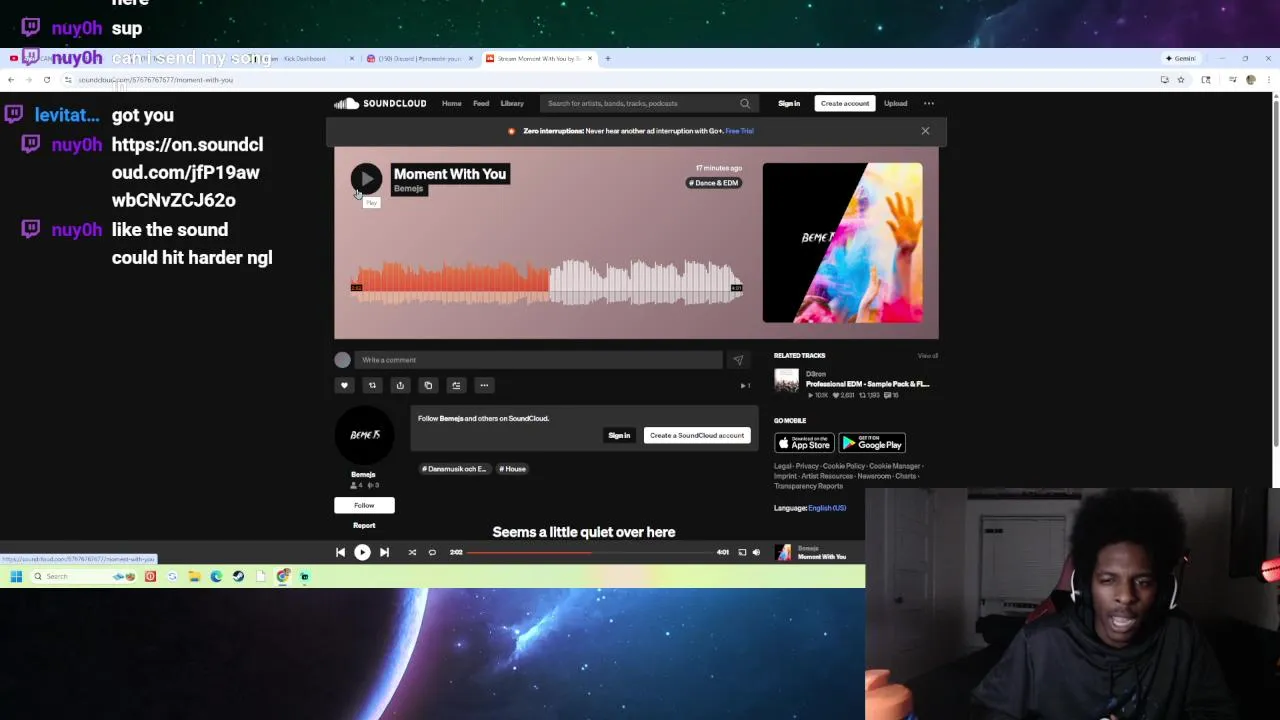The image size is (1280, 720).
Task: Open the header more options menu
Action: [929, 103]
